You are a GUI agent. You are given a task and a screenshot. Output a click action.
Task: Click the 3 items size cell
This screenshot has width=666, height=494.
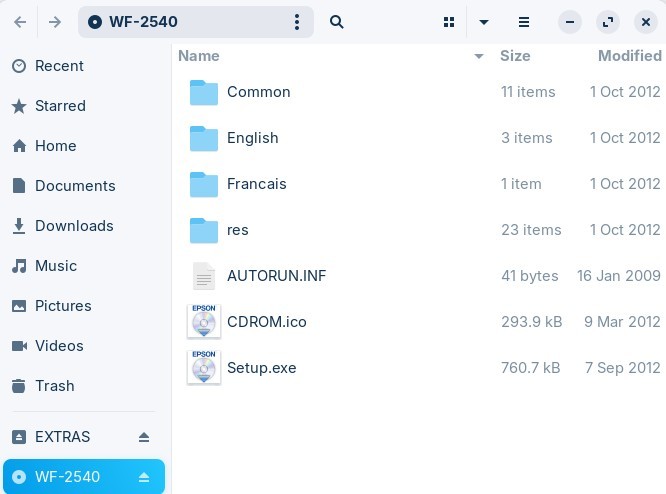coord(526,138)
